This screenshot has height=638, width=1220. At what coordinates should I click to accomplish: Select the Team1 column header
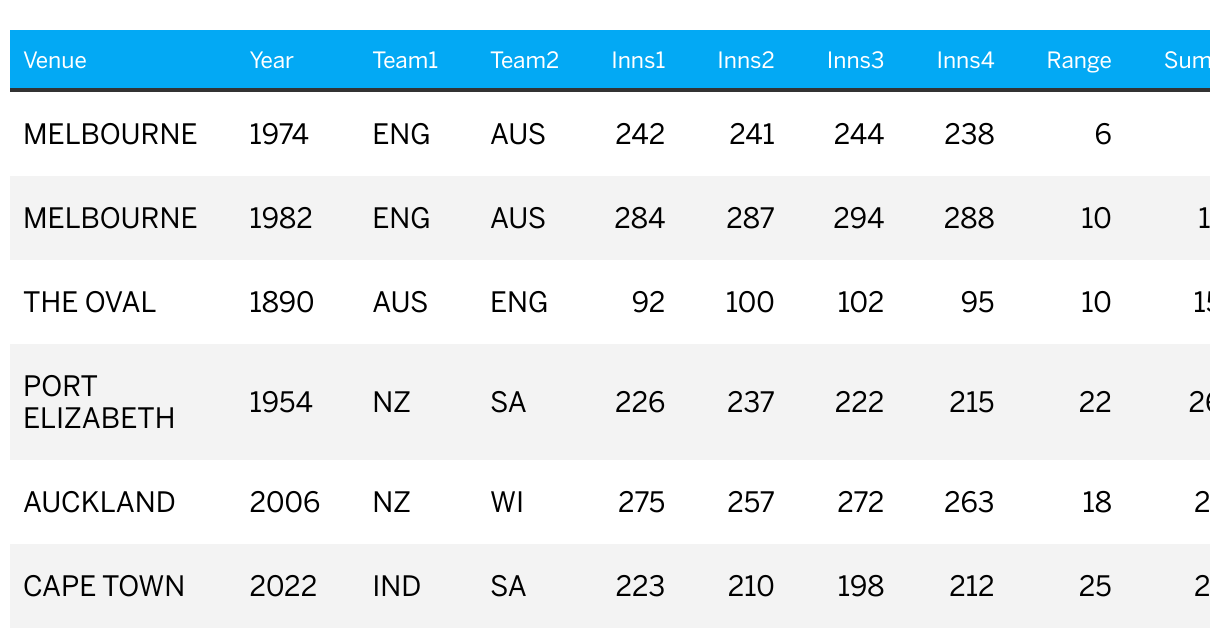tap(405, 60)
